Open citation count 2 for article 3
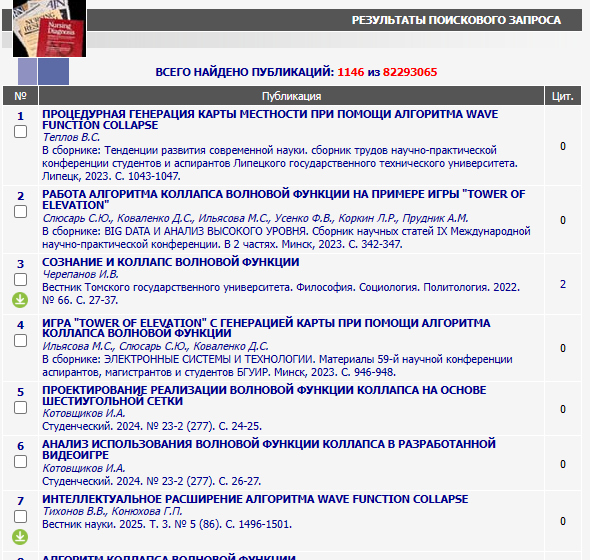590x560 pixels. click(563, 284)
